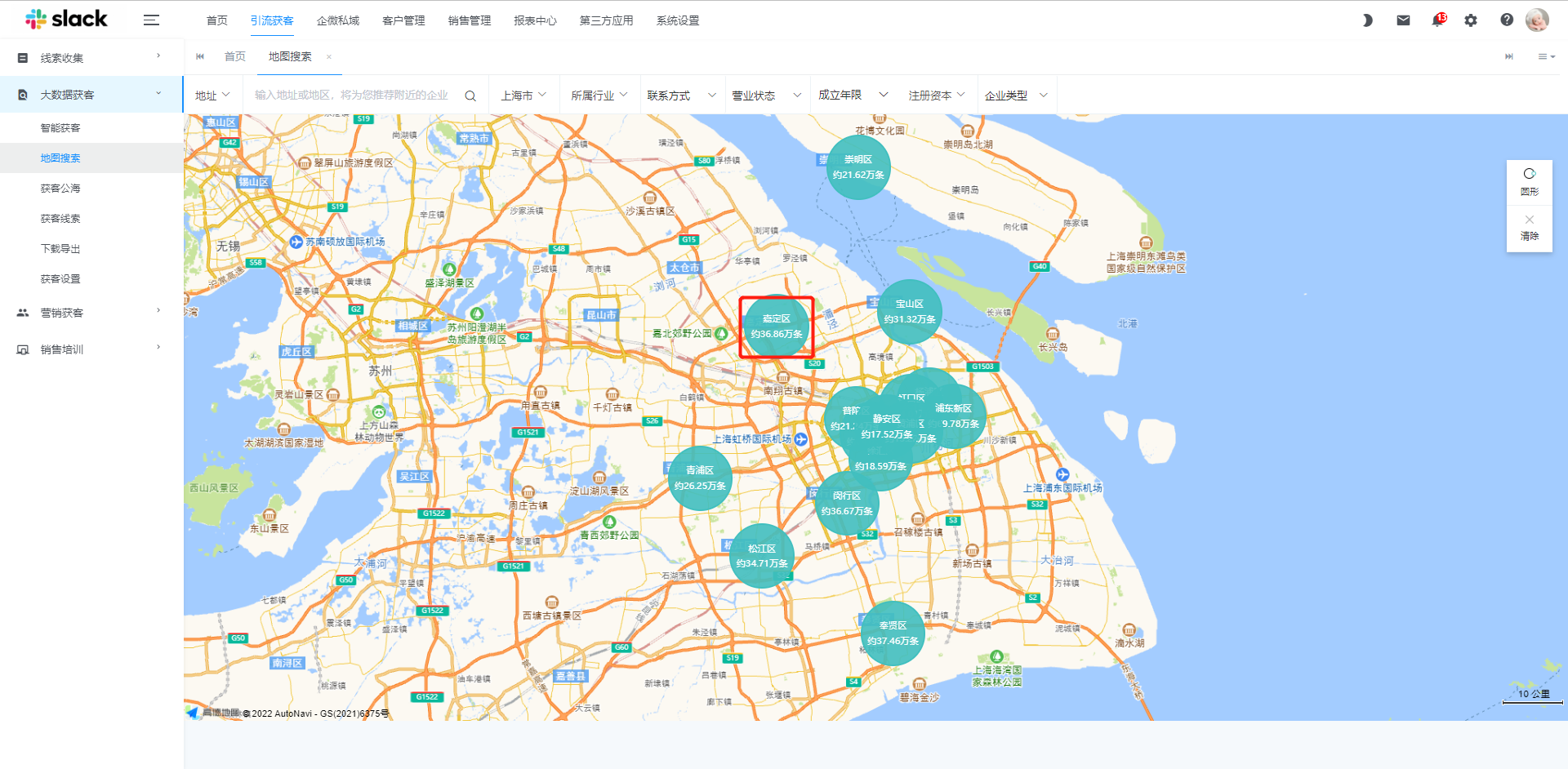Click 苏南硕放国际机场 airport icon on map

[296, 242]
